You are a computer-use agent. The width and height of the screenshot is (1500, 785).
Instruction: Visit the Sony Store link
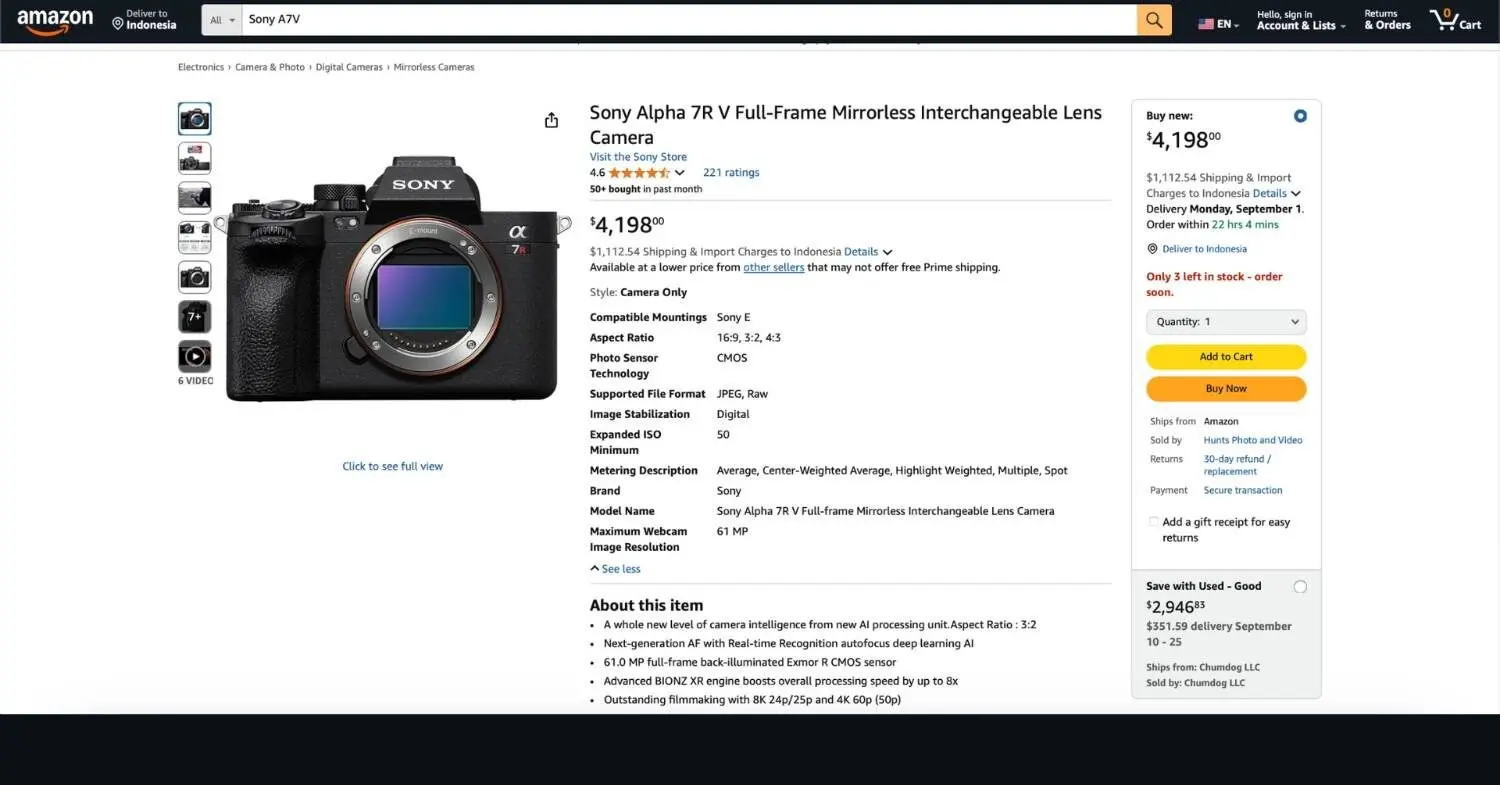(x=638, y=157)
